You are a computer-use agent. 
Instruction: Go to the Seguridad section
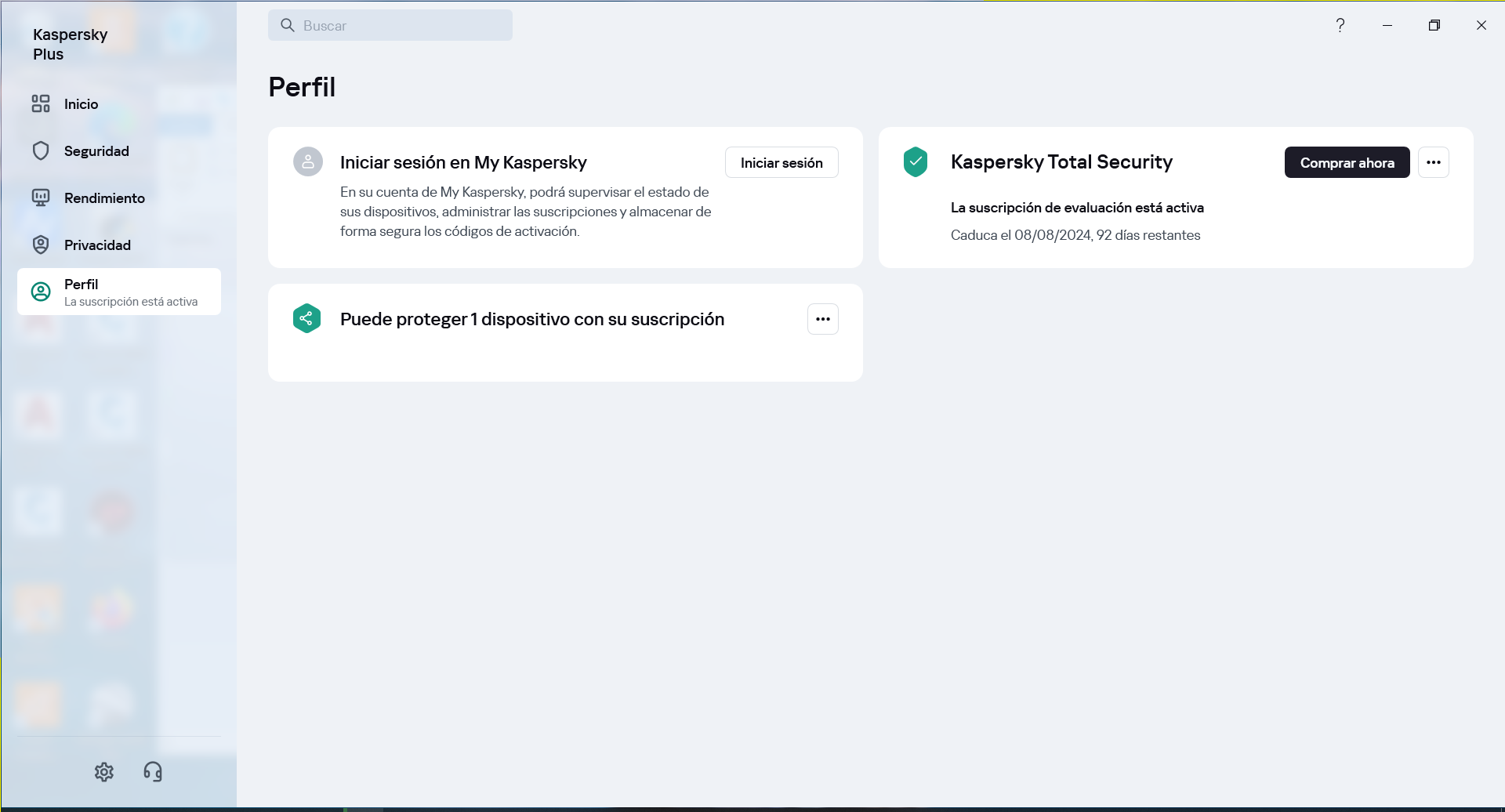tap(118, 150)
